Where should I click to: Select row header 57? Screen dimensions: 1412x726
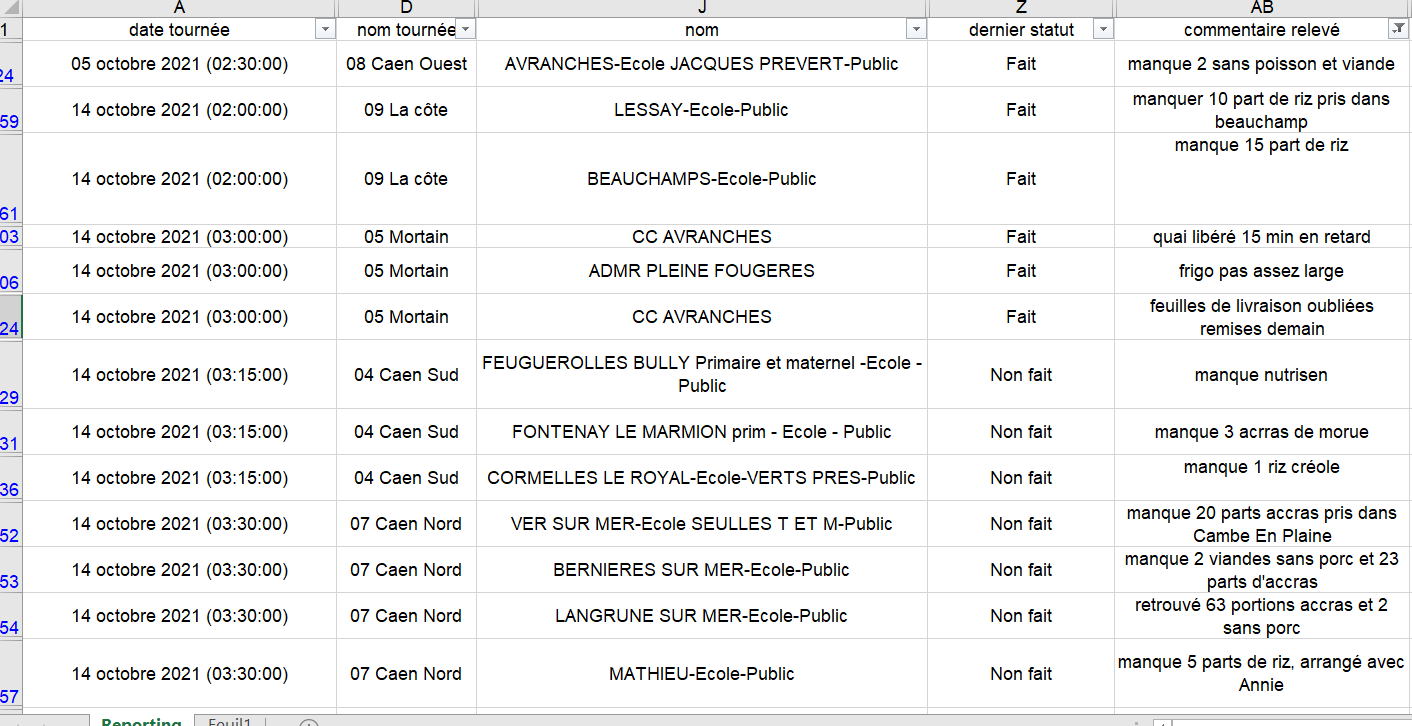[11, 674]
